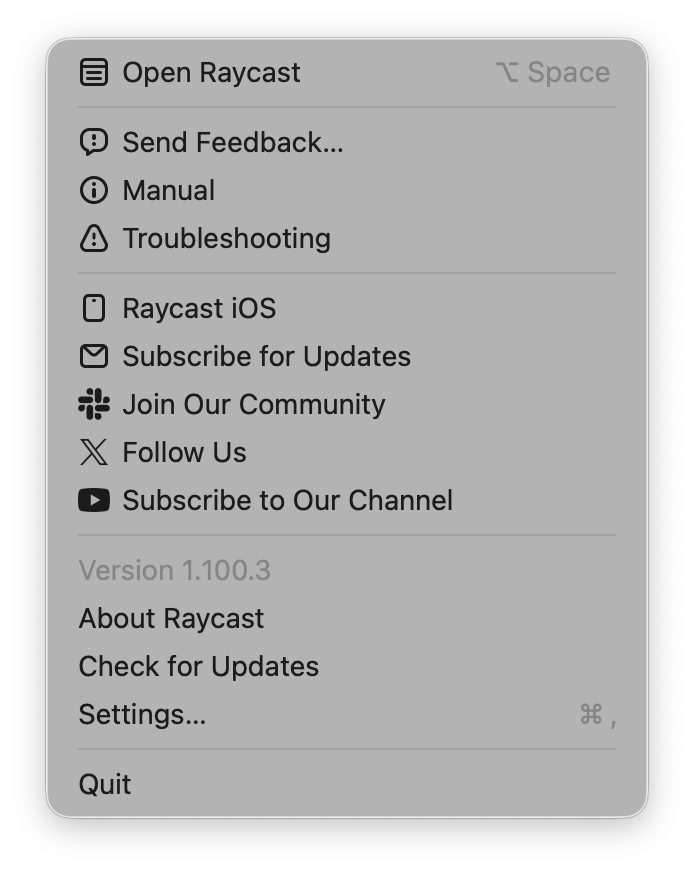
Task: Click the Open Raycast window icon
Action: tap(94, 72)
